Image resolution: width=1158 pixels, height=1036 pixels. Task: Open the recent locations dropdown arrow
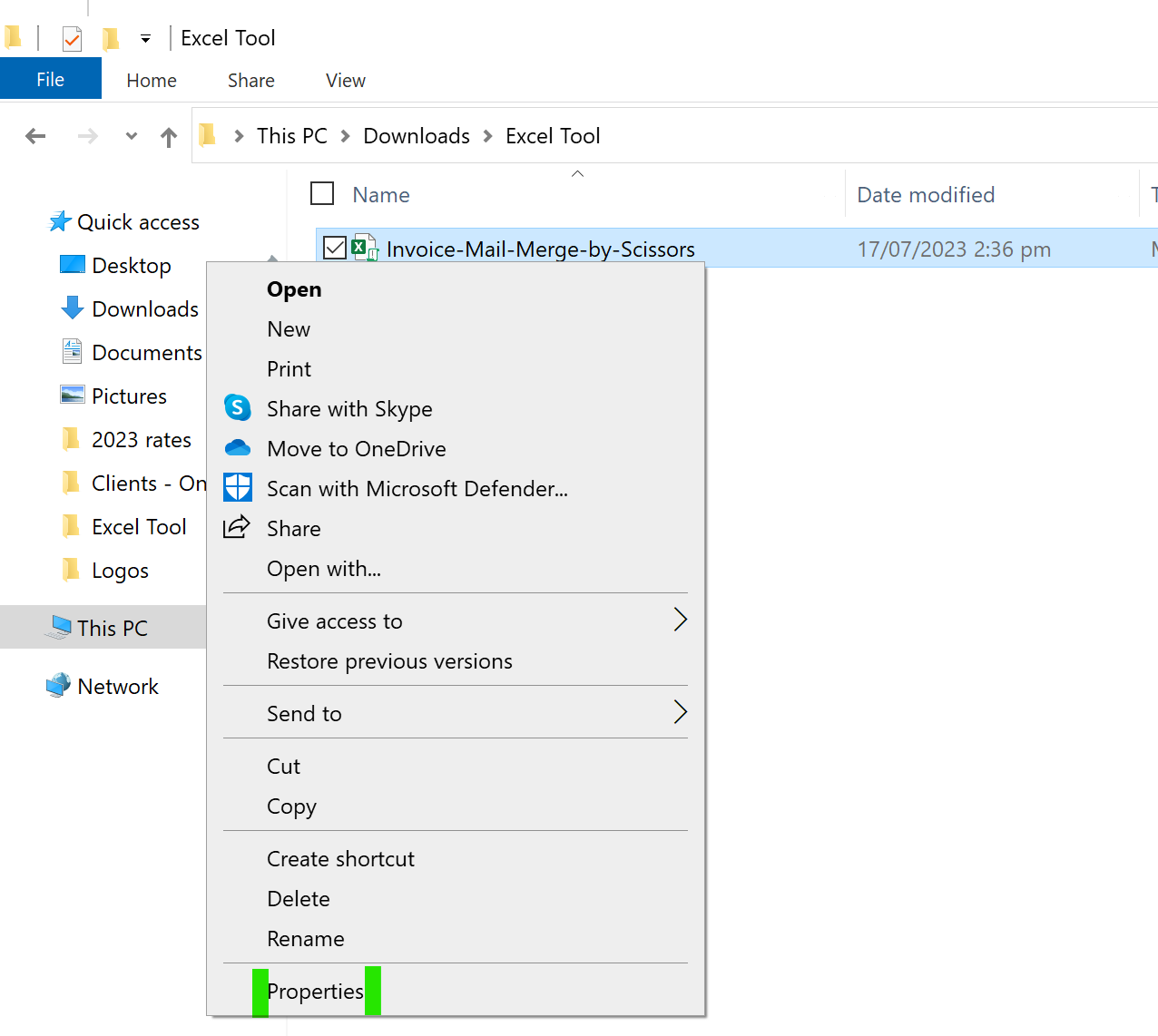point(132,136)
